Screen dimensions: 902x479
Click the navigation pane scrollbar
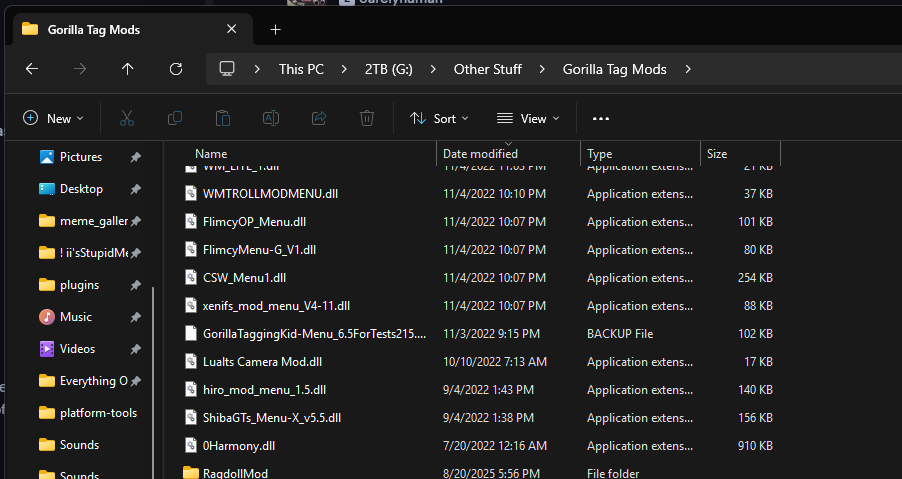[x=153, y=382]
